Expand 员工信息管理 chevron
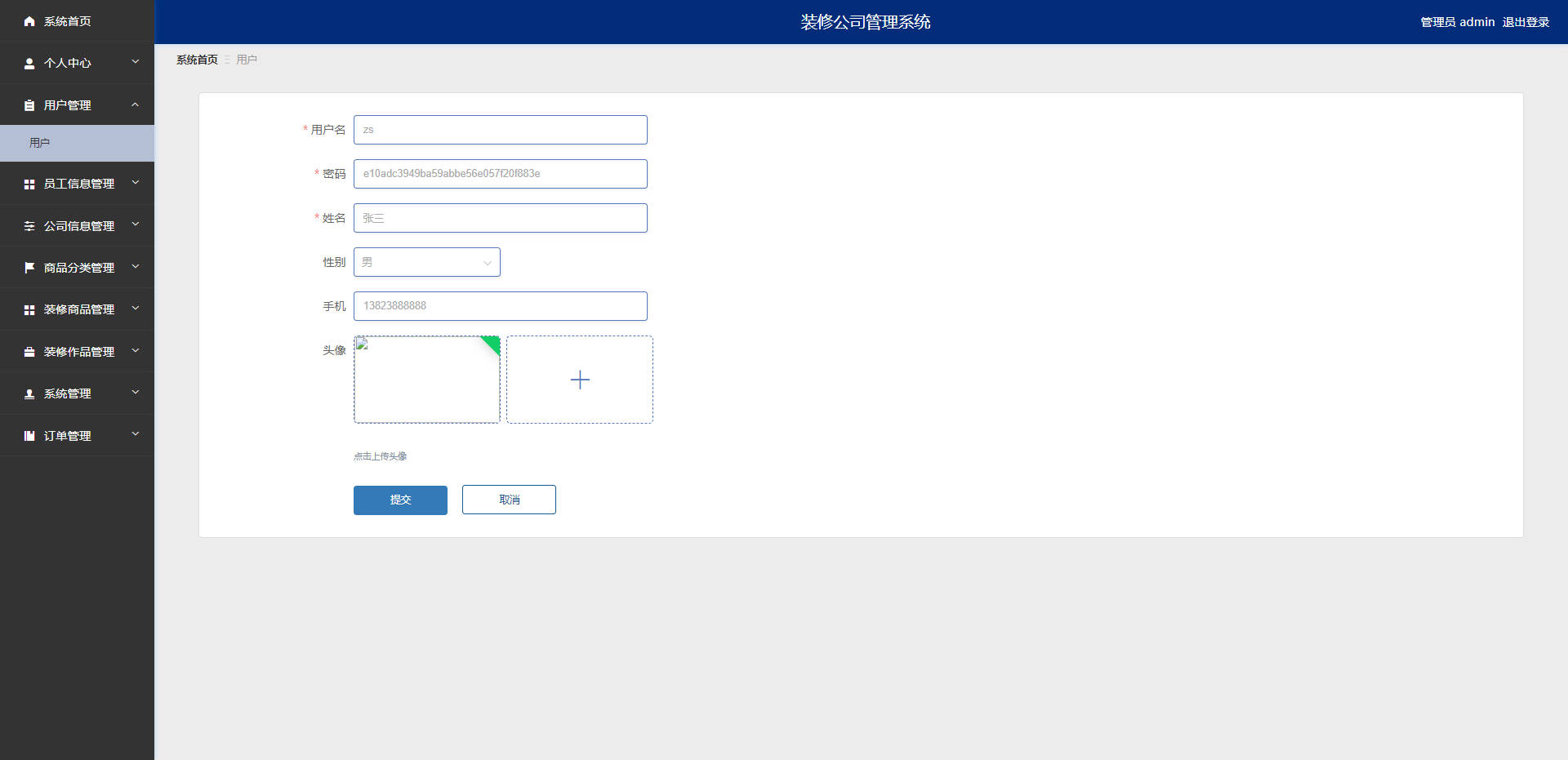Image resolution: width=1568 pixels, height=760 pixels. (136, 183)
